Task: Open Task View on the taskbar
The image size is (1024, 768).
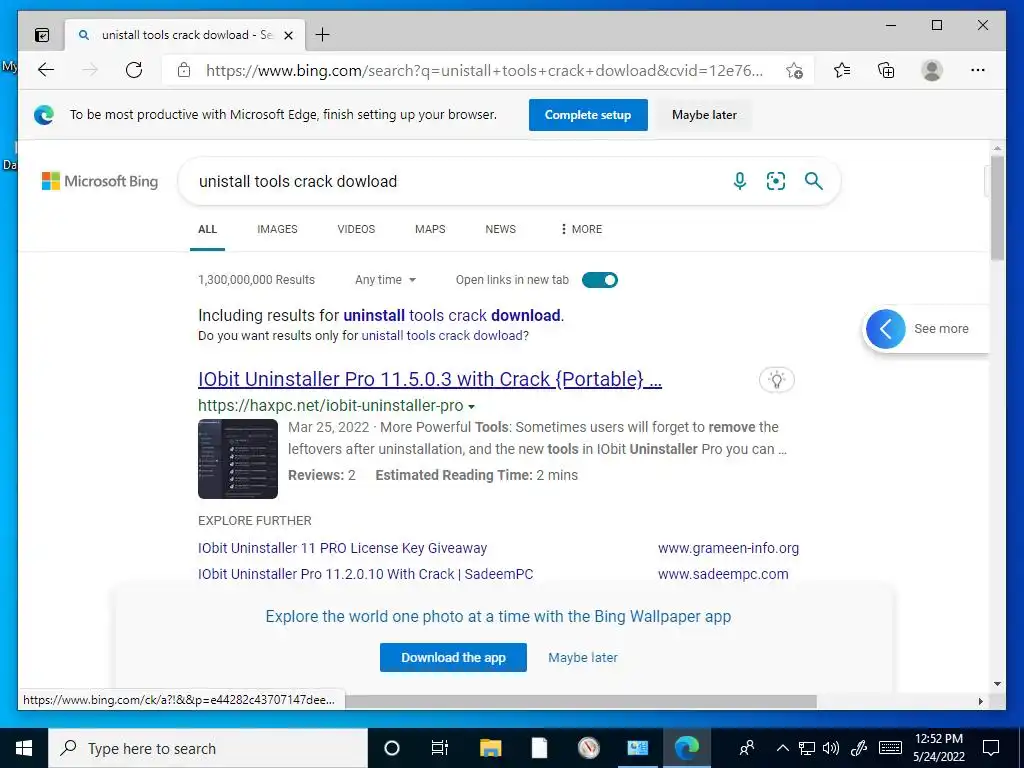Action: 440,748
